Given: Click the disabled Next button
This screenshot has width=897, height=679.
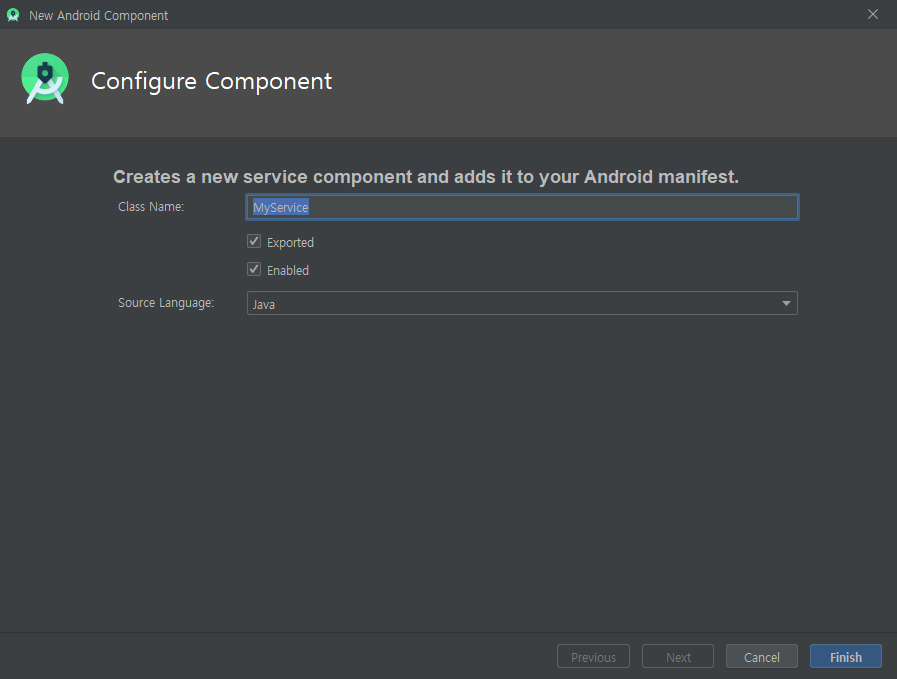Looking at the screenshot, I should point(678,657).
